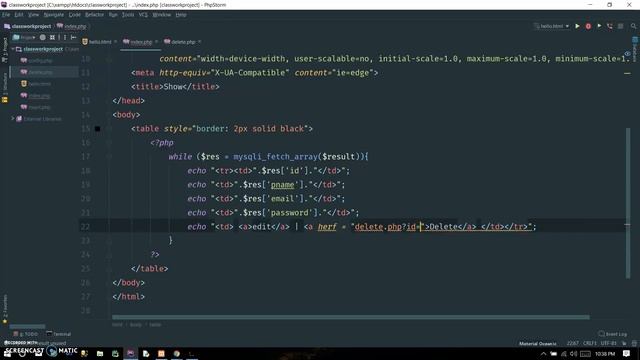Select the index.php file in project tree
The image size is (640, 360).
click(36, 96)
